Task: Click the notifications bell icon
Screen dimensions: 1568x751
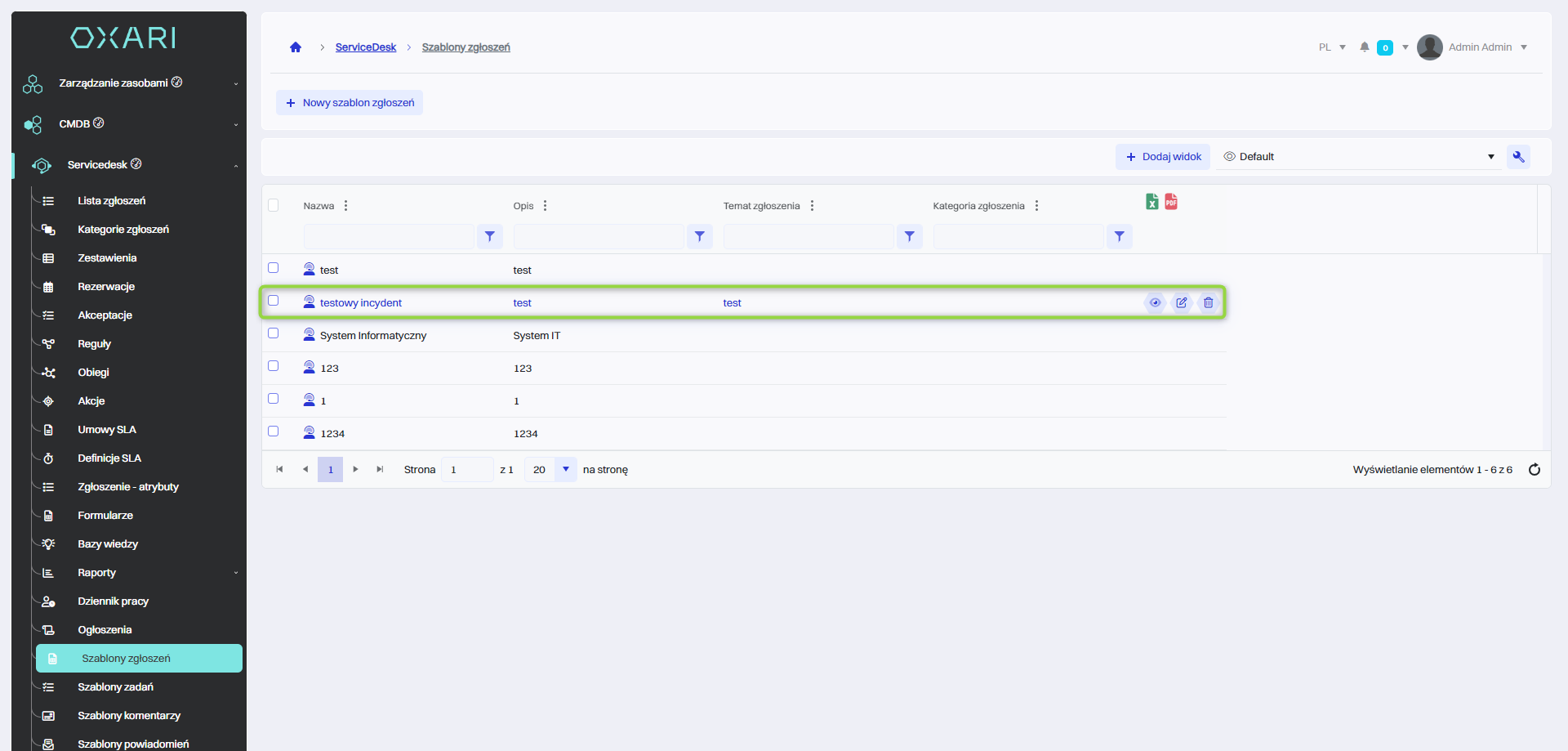Action: click(x=1364, y=47)
